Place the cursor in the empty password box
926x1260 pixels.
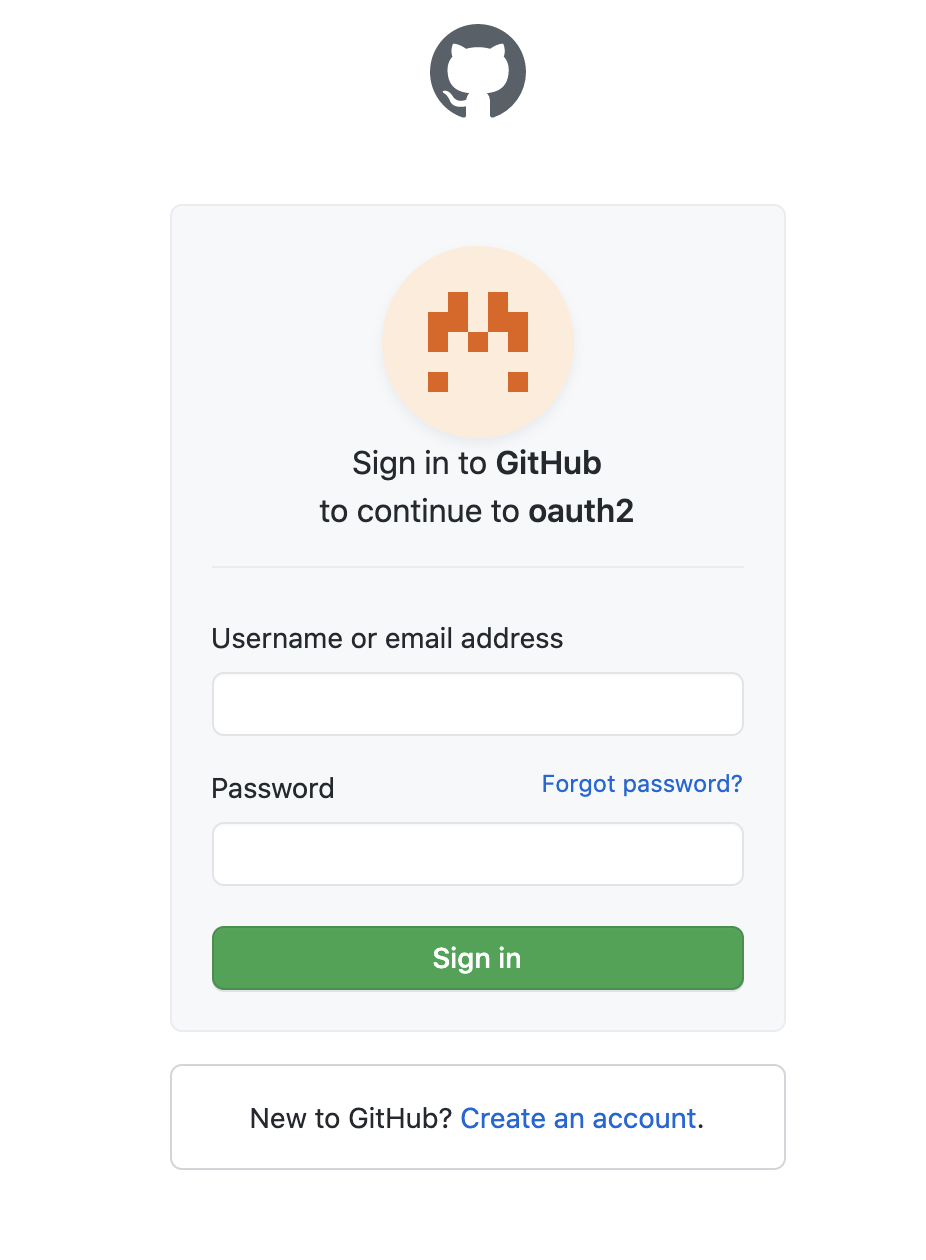[x=478, y=854]
